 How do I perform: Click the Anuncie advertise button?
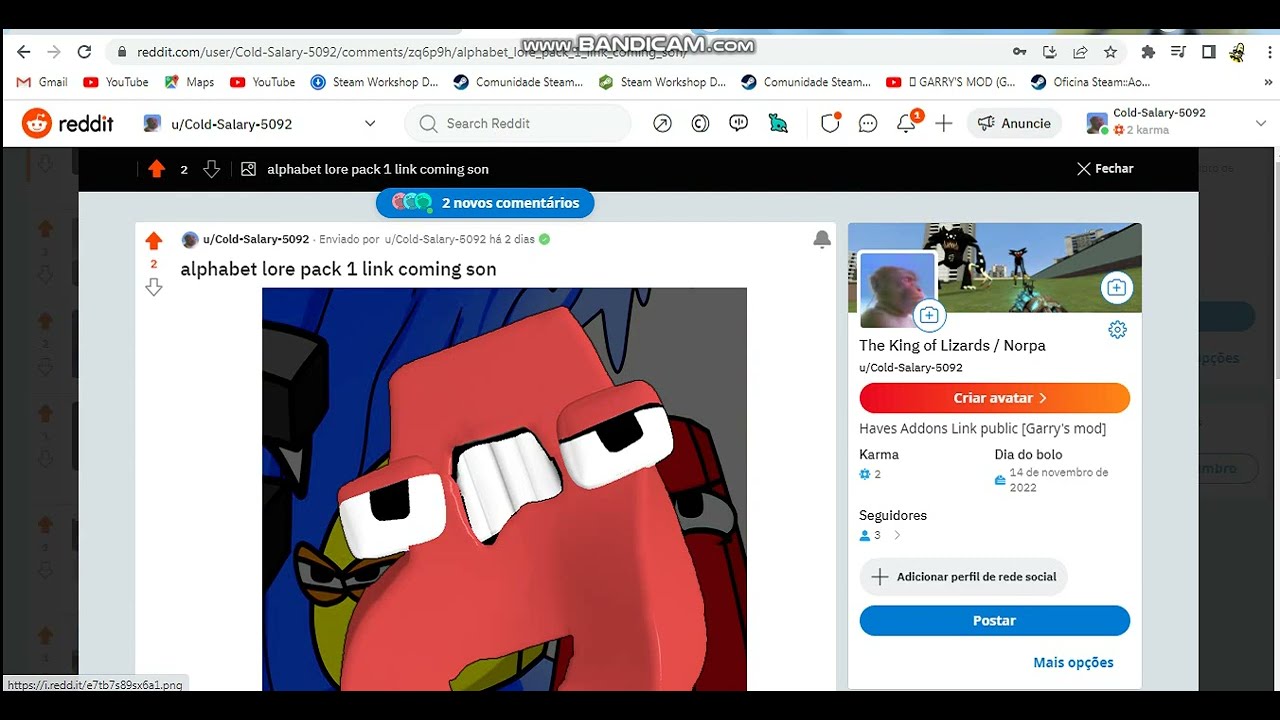tap(1014, 123)
